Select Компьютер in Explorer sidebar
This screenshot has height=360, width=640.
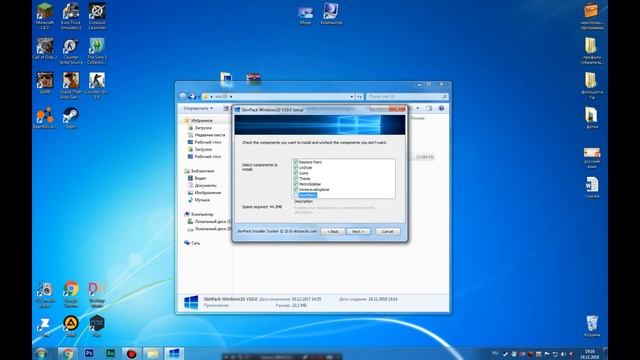coord(202,214)
